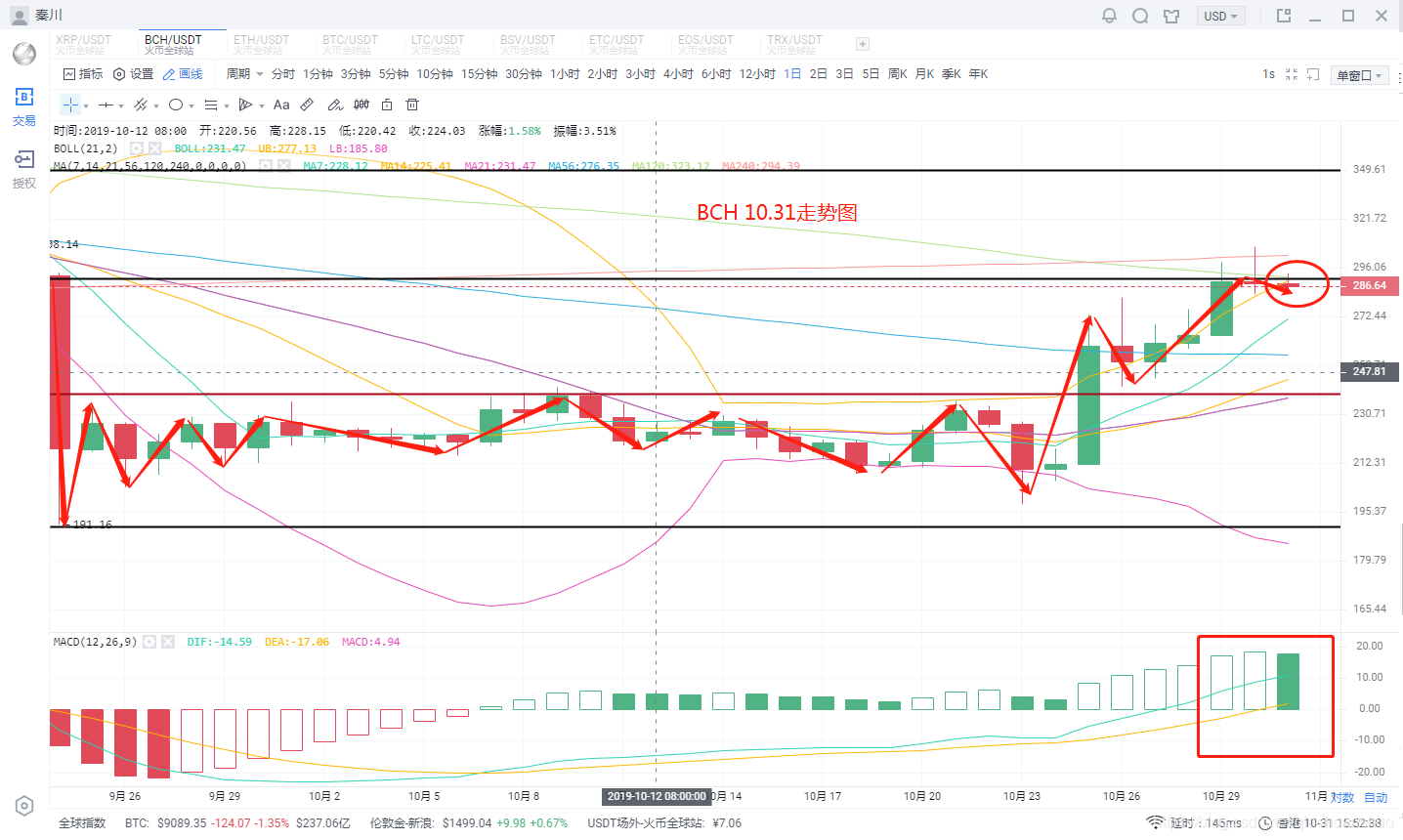1403x840 pixels.
Task: Switch to the ETH/USDT tab
Action: [x=262, y=44]
